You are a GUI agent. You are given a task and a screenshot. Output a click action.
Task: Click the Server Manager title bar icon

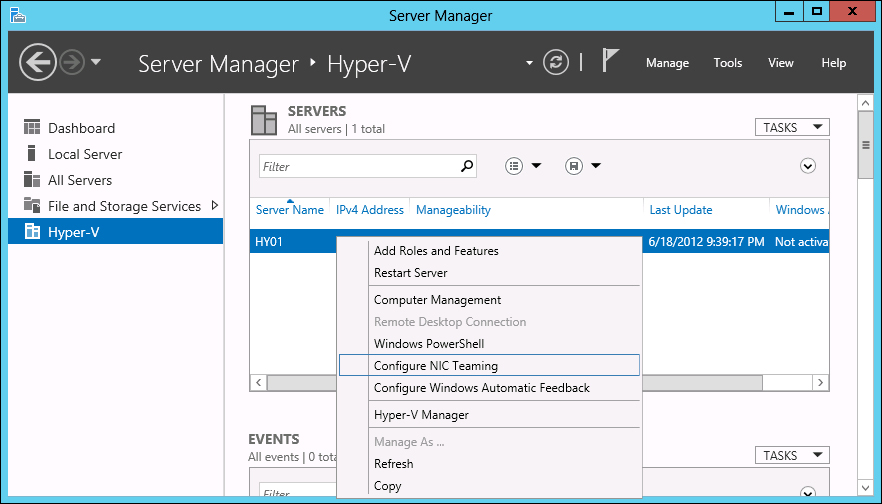(18, 15)
